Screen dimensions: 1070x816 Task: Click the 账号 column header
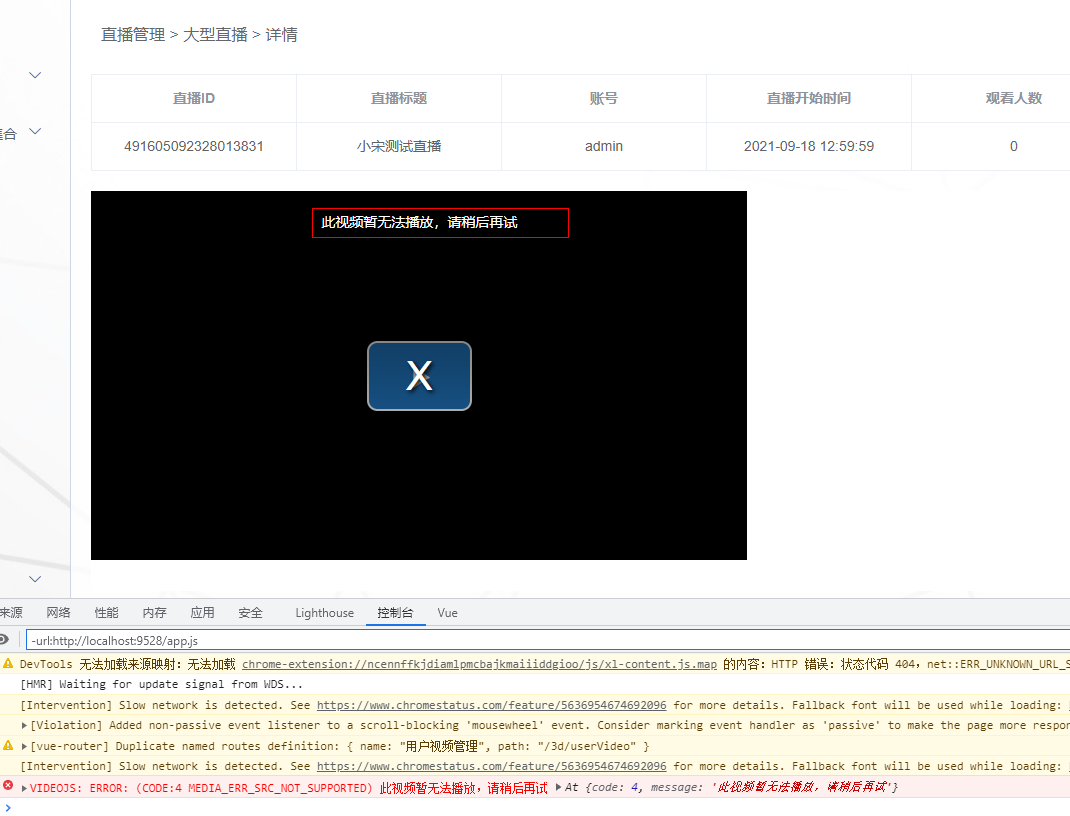coord(604,98)
